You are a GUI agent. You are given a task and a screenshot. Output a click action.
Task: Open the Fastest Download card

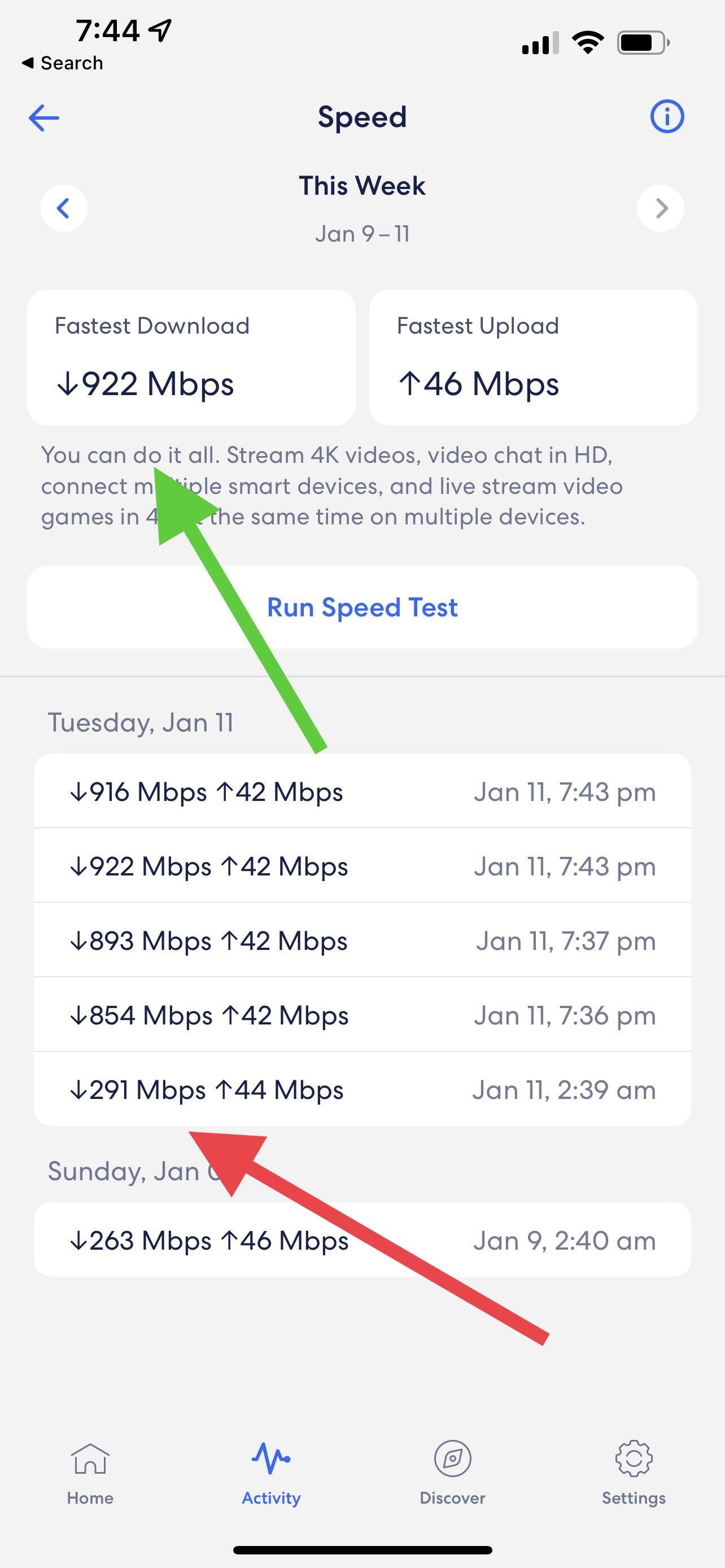pyautogui.click(x=191, y=357)
